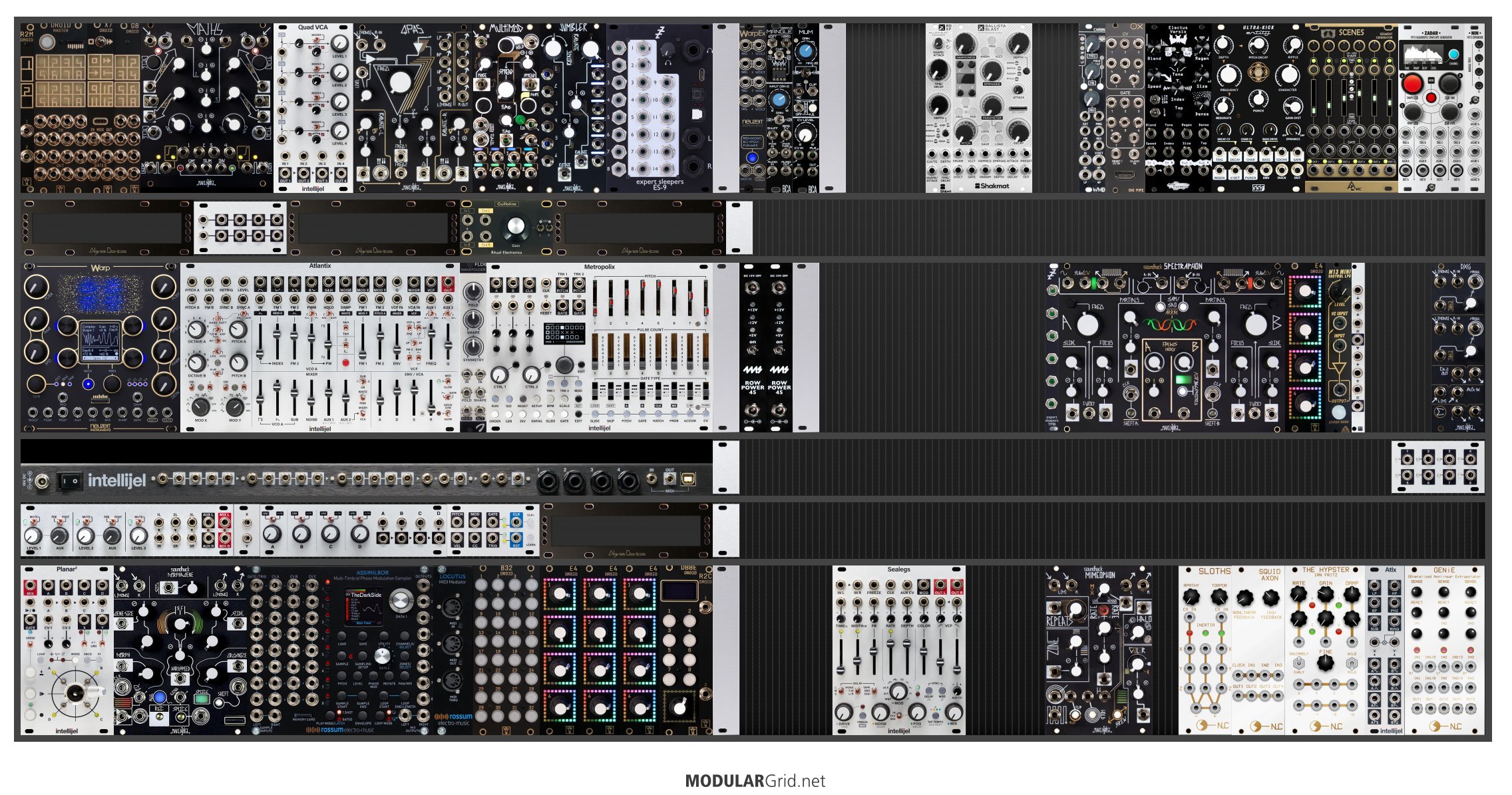Viewport: 1512px width, 795px height.
Task: Open the QPAS filter module
Action: click(413, 108)
